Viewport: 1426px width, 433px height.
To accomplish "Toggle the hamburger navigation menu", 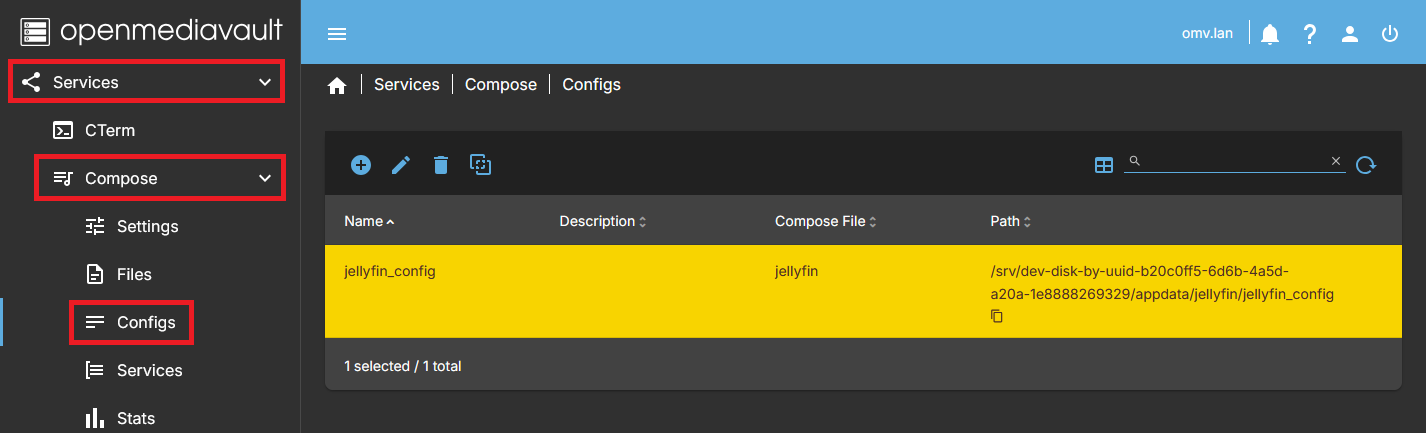I will tap(337, 34).
